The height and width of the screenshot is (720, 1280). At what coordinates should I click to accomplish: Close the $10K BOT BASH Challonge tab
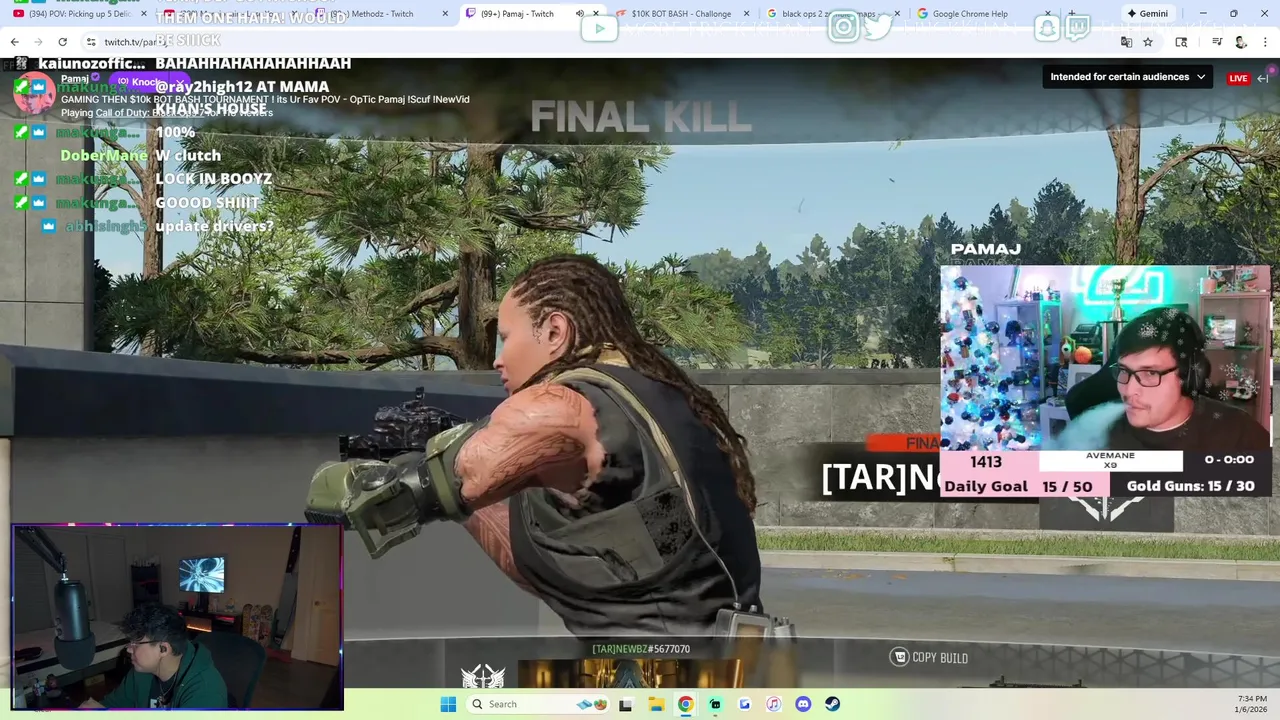(x=746, y=14)
